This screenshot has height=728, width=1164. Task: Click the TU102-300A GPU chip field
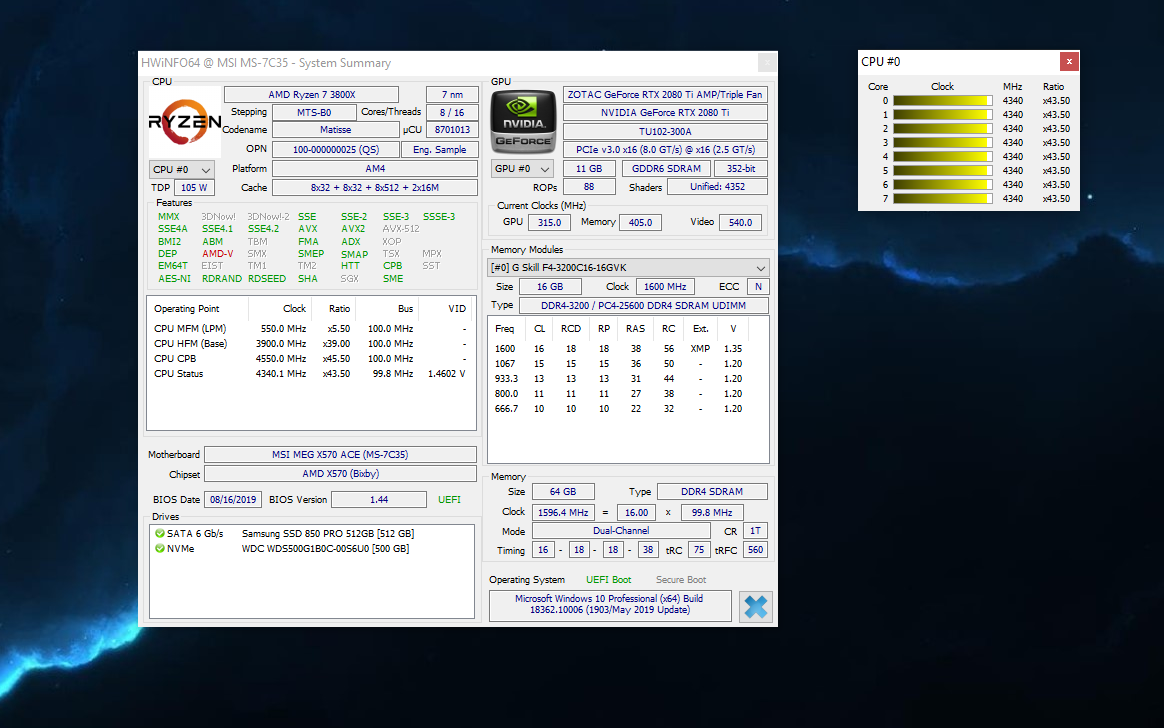[x=665, y=131]
